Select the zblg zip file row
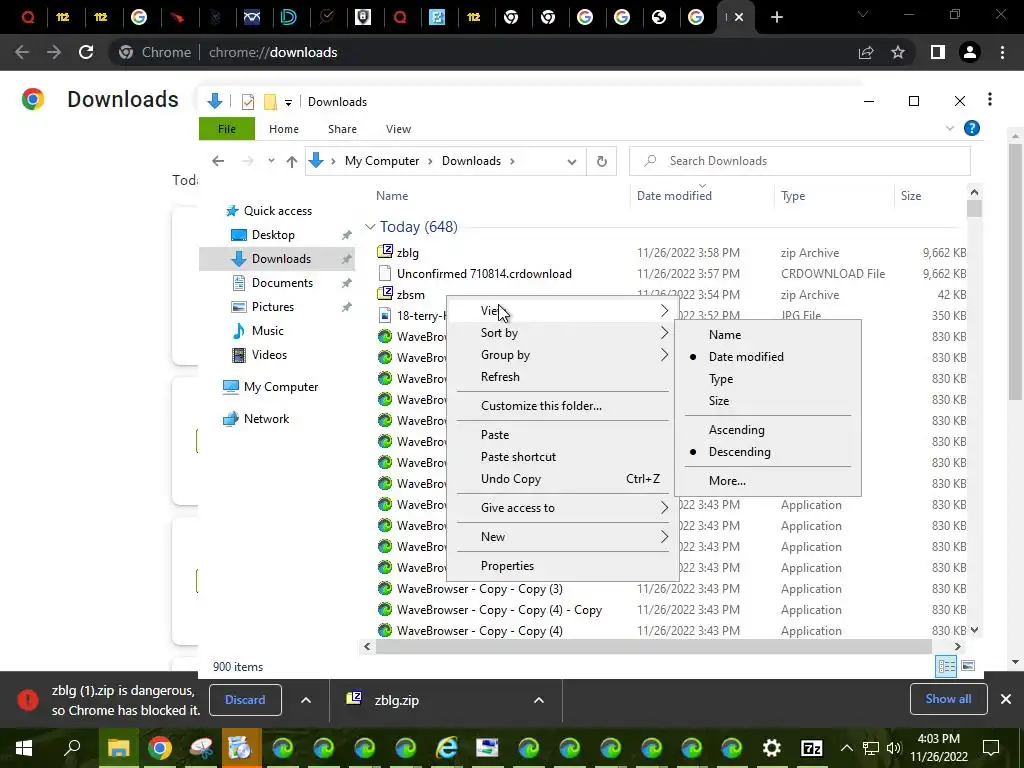The width and height of the screenshot is (1024, 768). [x=671, y=253]
